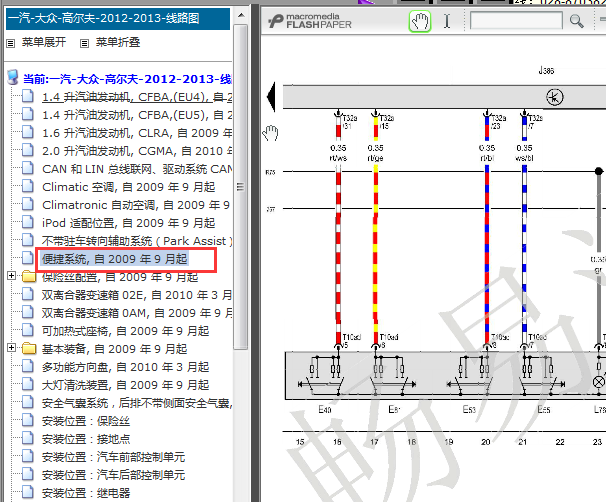
Task: Select 便捷系统, 自 2009 年 9 月起
Action: click(x=114, y=259)
